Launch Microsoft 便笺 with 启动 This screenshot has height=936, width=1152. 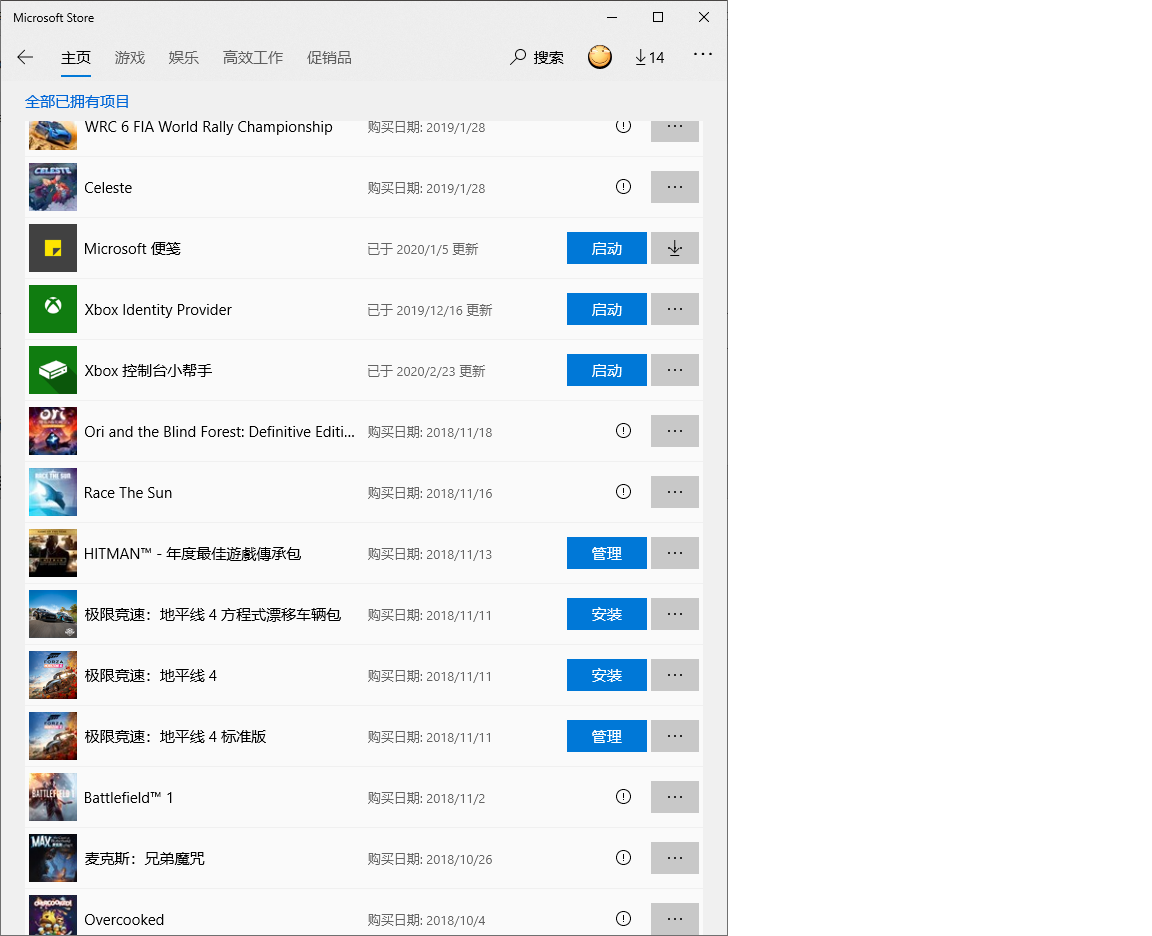(x=607, y=248)
